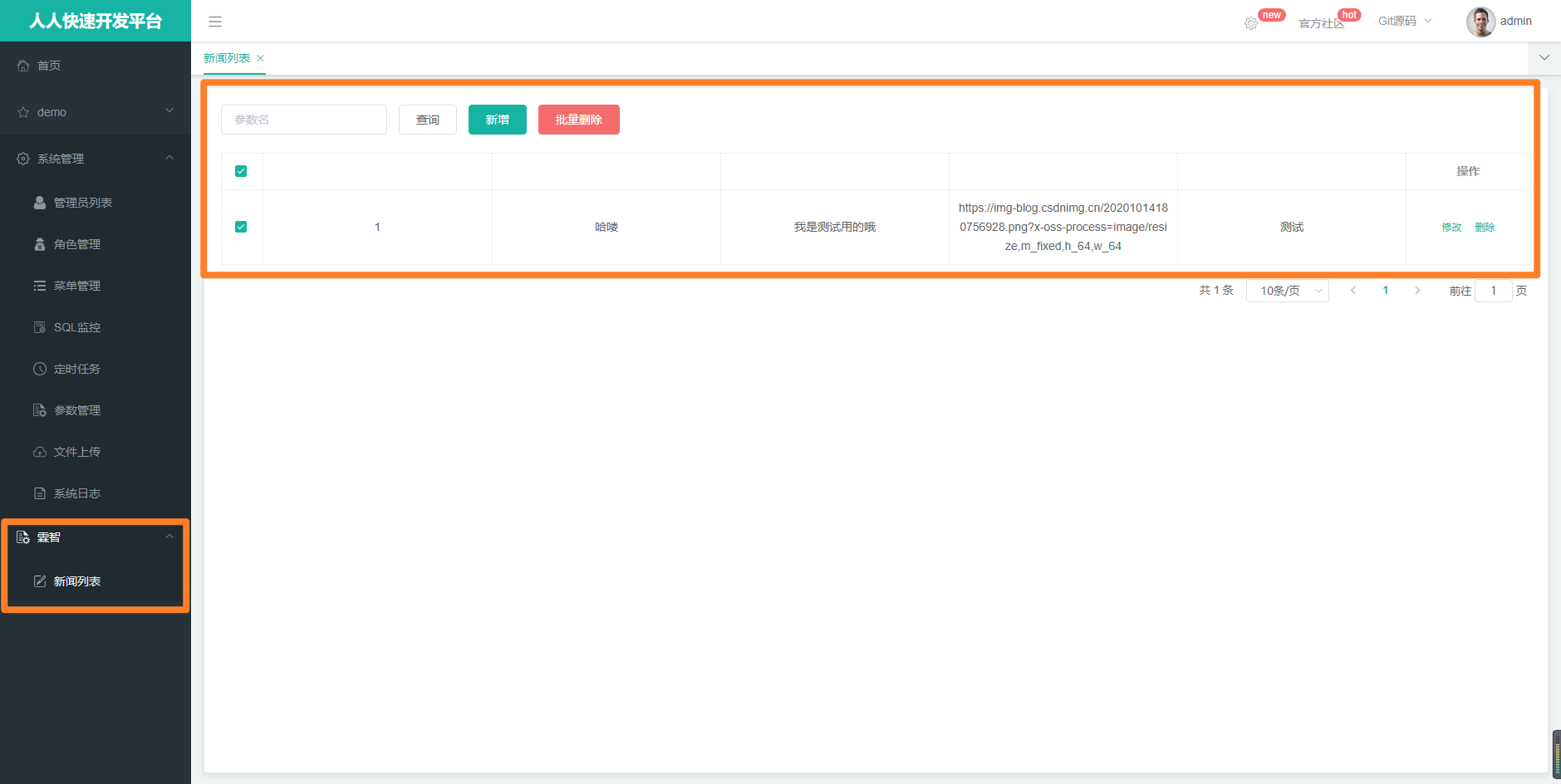Click 删除 link in row 1
Viewport: 1561px width, 784px height.
[x=1485, y=228]
